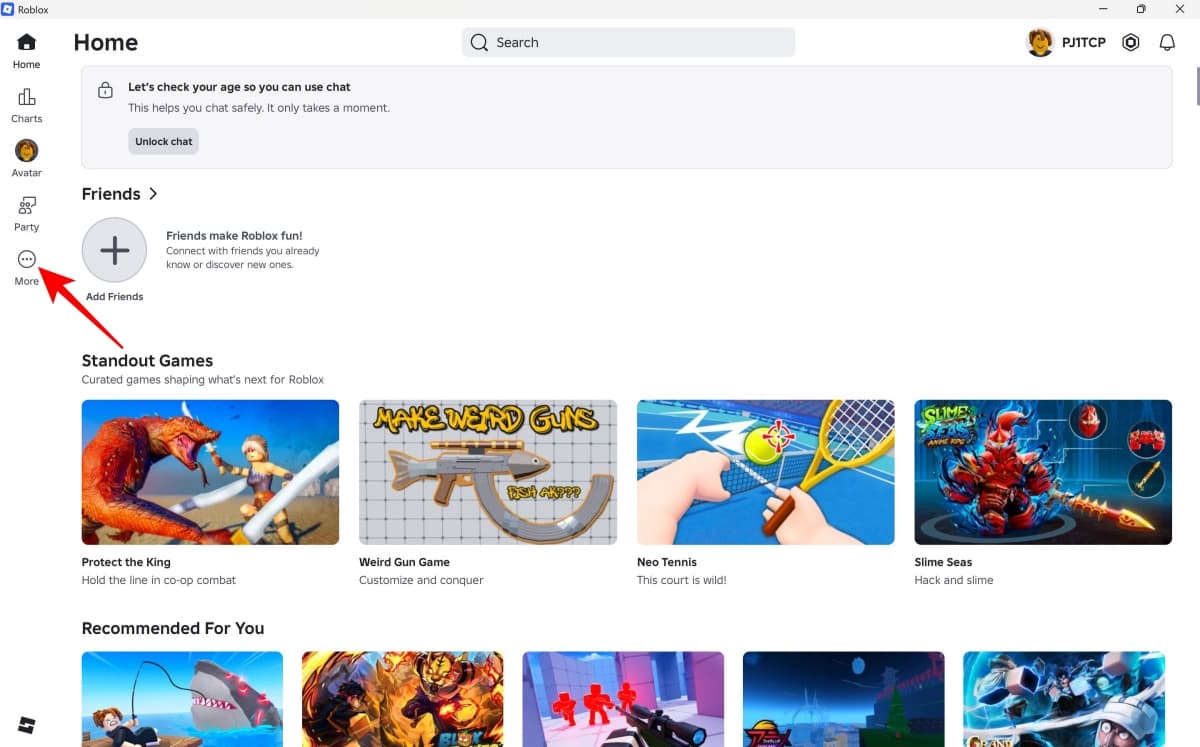Click the Neo Tennis title

(667, 562)
